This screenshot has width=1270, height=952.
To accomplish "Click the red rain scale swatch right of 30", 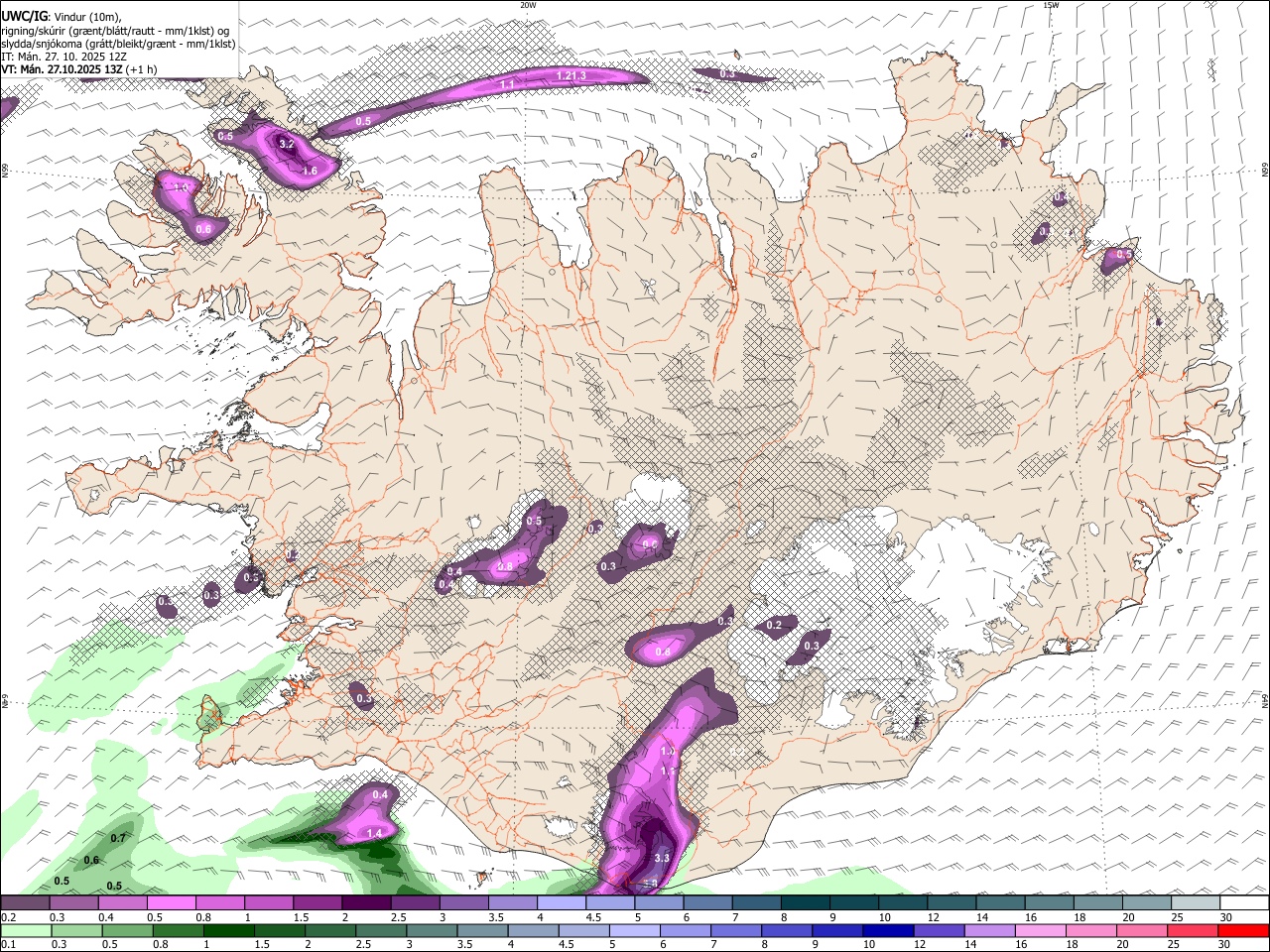I will [1245, 930].
